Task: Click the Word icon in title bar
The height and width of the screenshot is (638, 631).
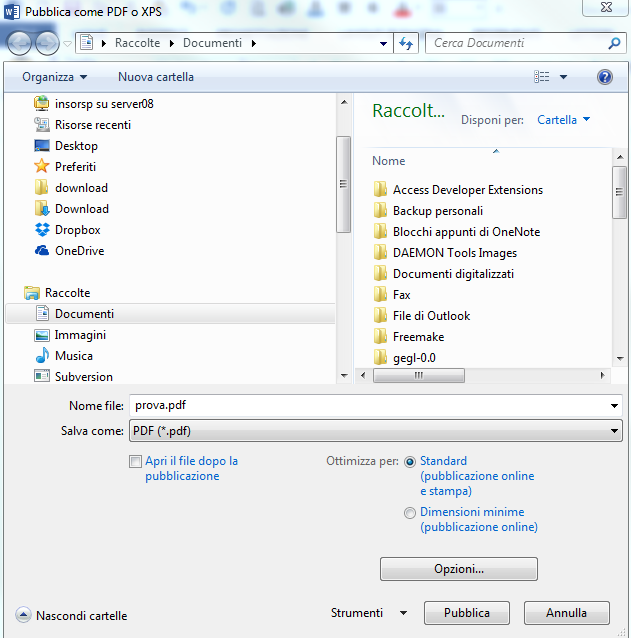Action: pos(11,11)
